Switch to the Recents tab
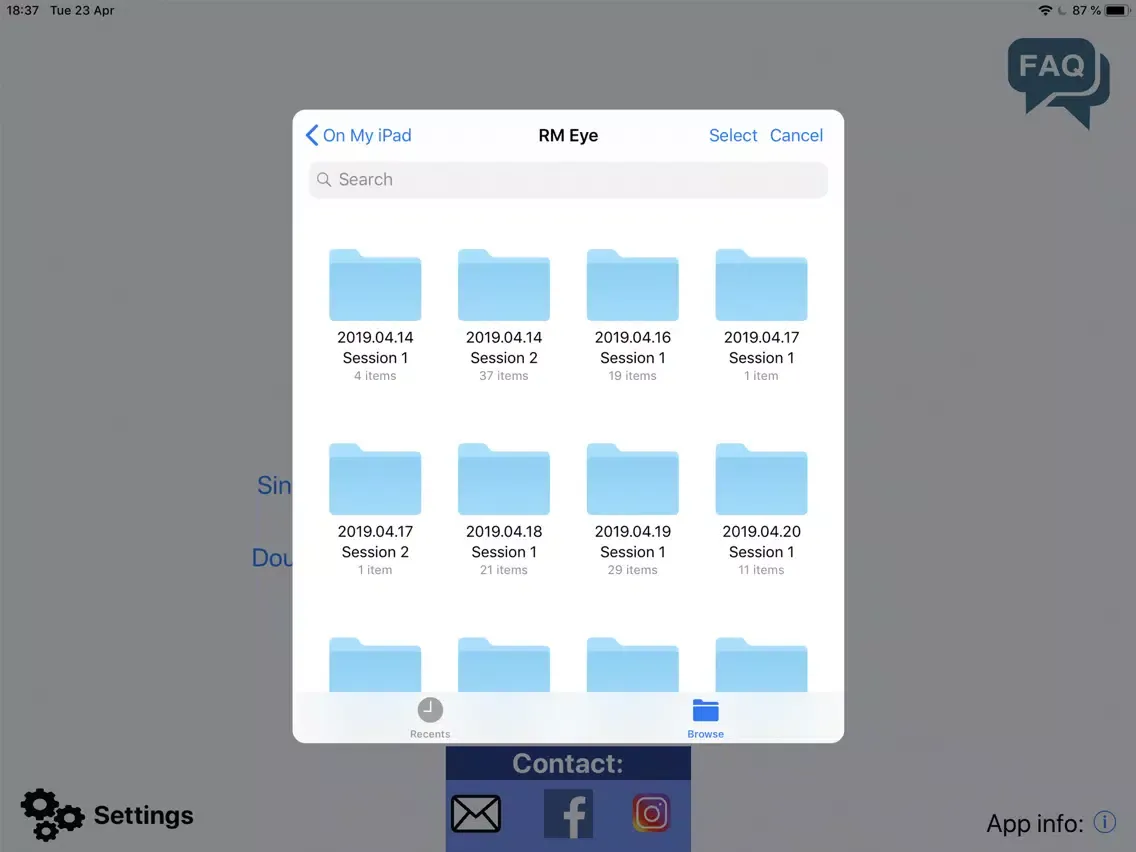1136x852 pixels. click(430, 718)
